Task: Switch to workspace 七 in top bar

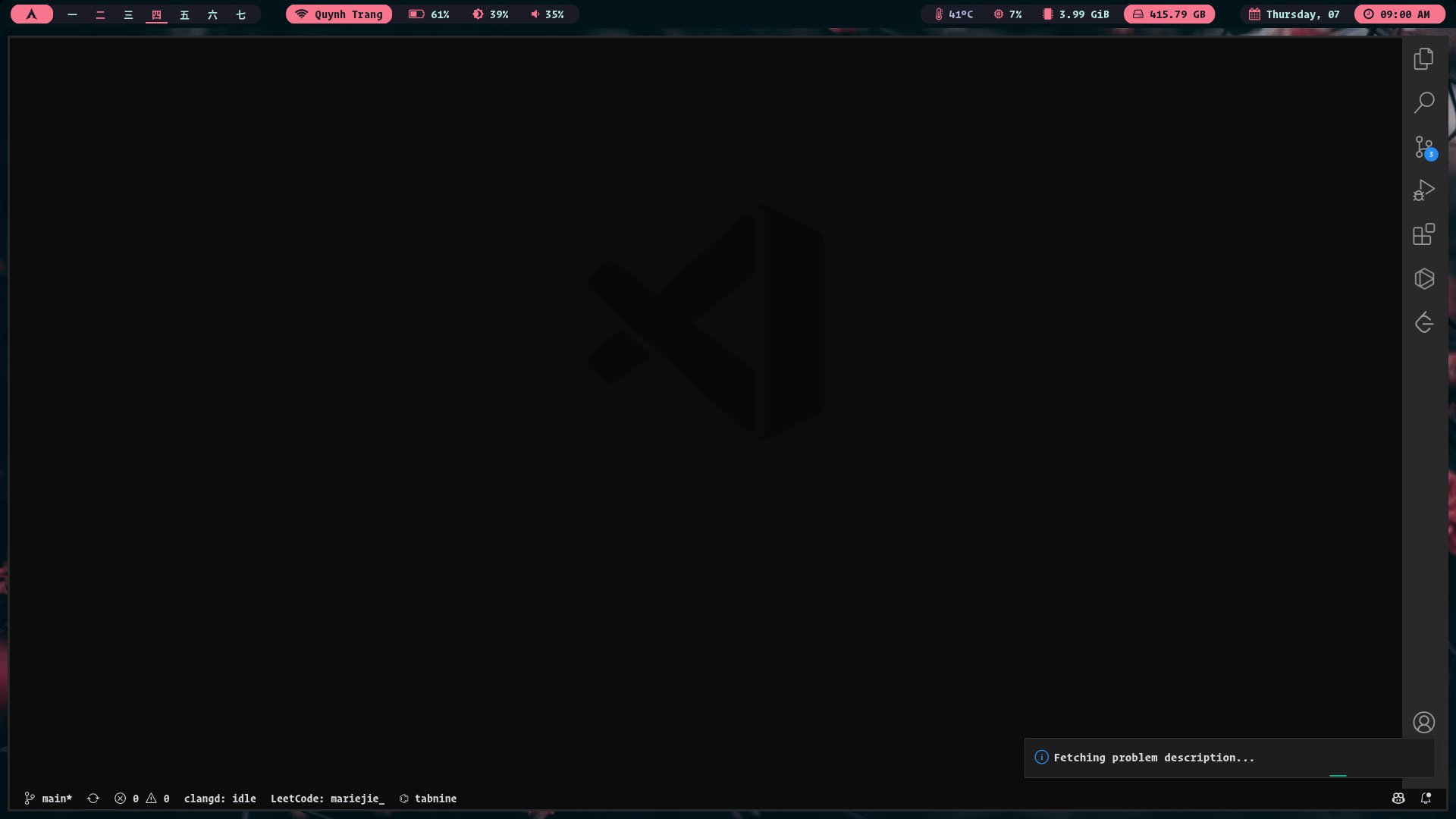Action: 240,14
